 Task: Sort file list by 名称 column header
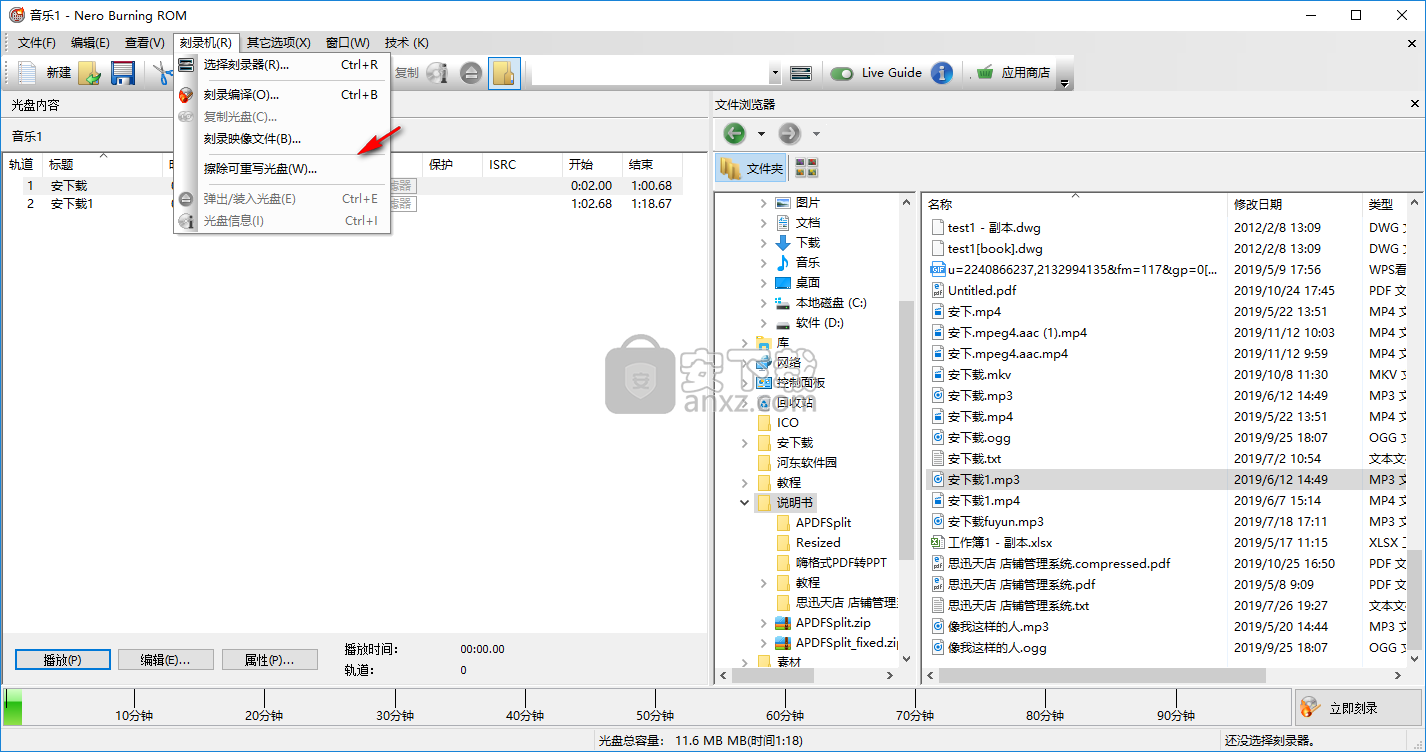tap(1074, 204)
